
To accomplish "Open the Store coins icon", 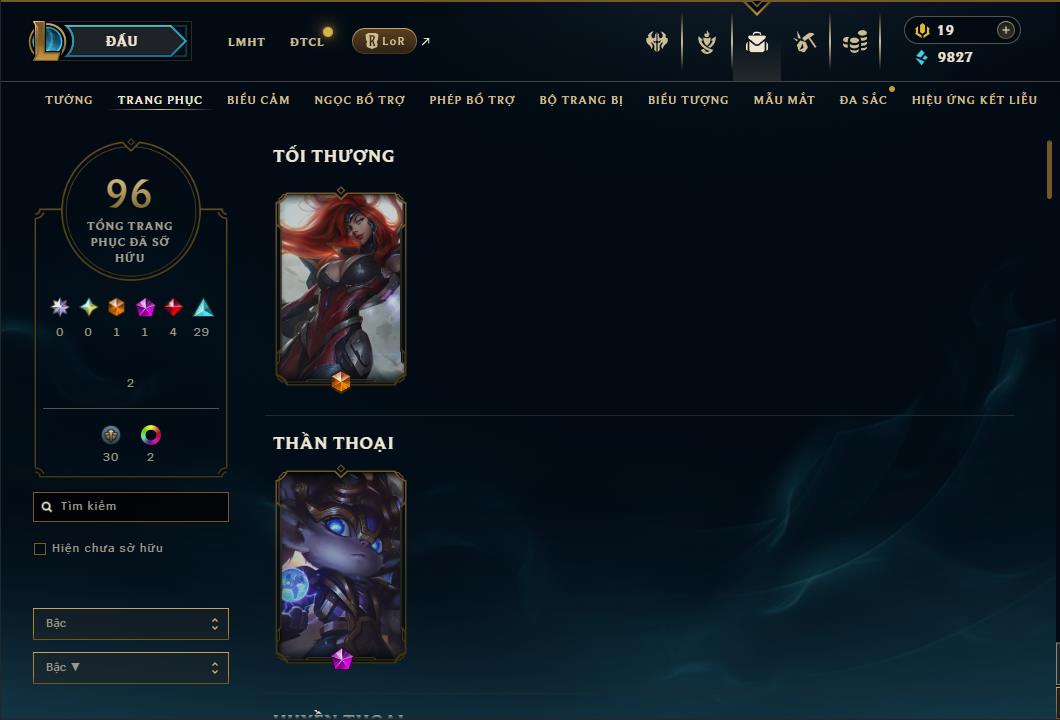I will (855, 43).
